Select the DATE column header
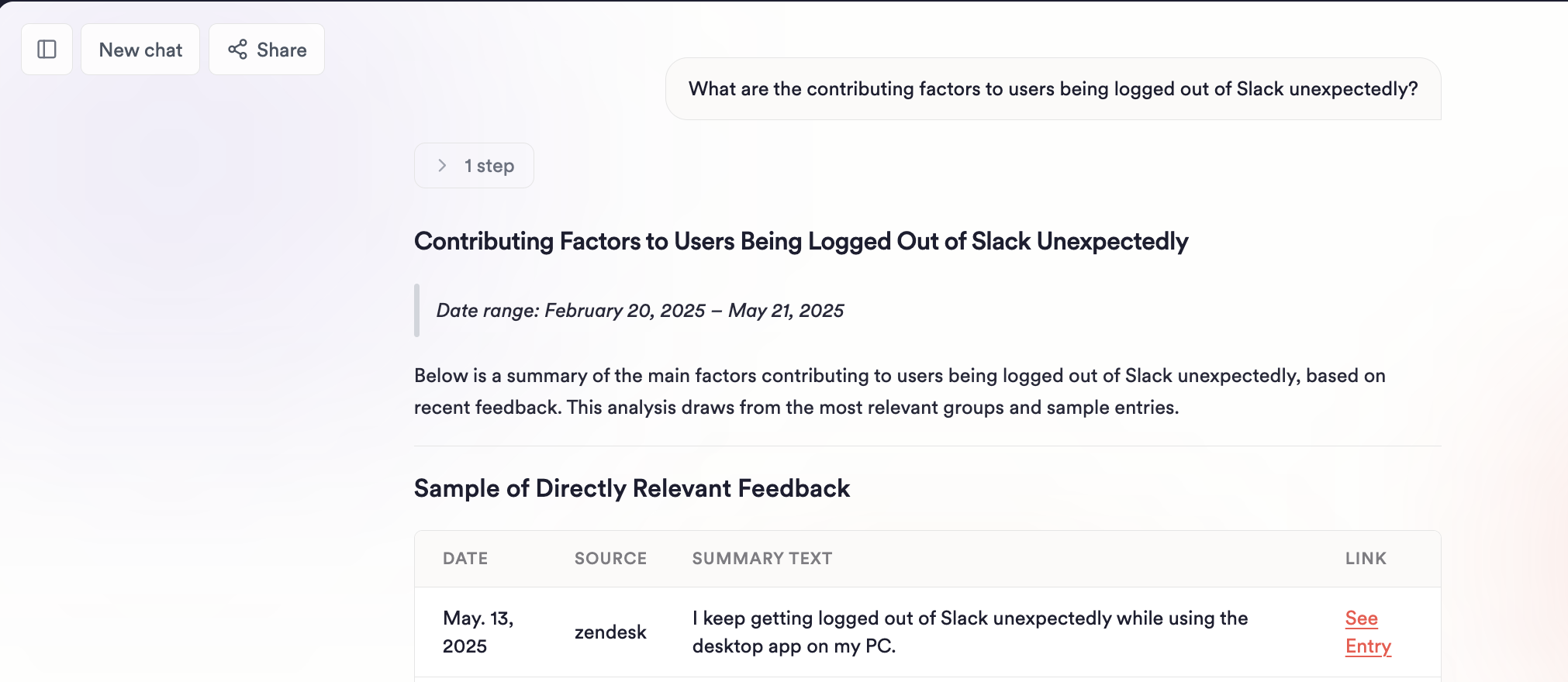This screenshot has height=682, width=1568. [x=465, y=559]
